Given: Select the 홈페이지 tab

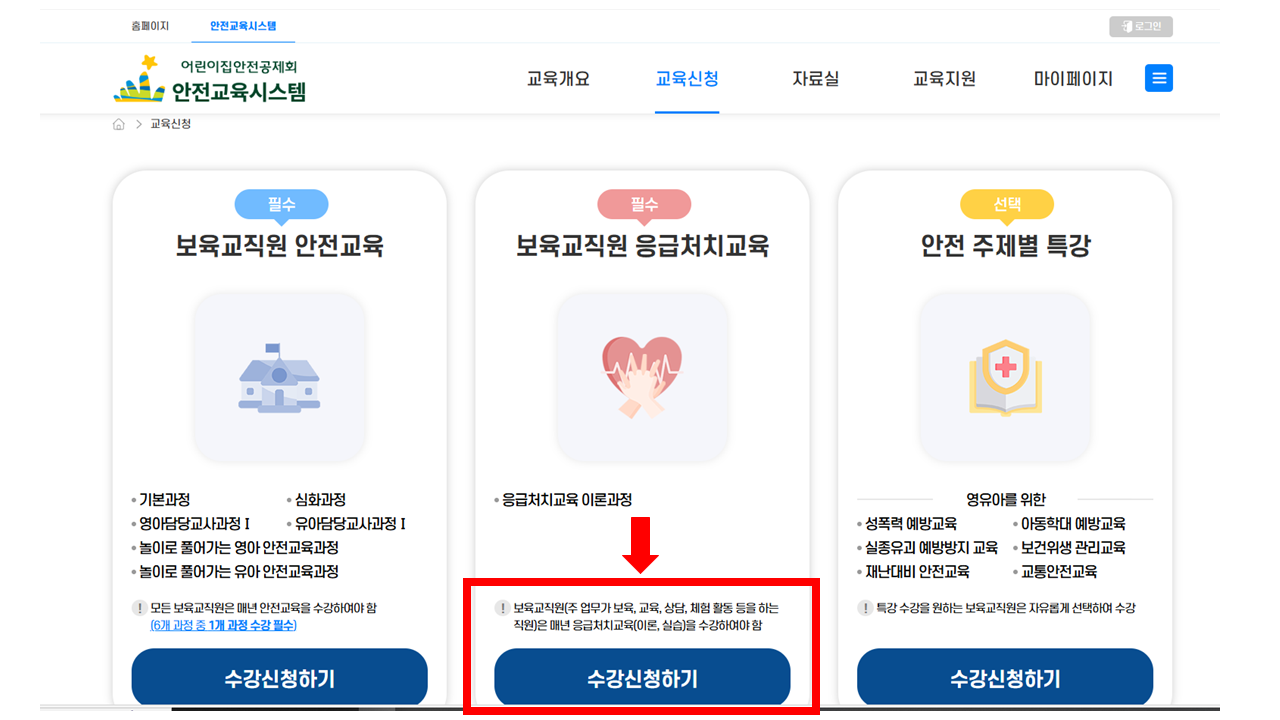Looking at the screenshot, I should click(x=150, y=26).
